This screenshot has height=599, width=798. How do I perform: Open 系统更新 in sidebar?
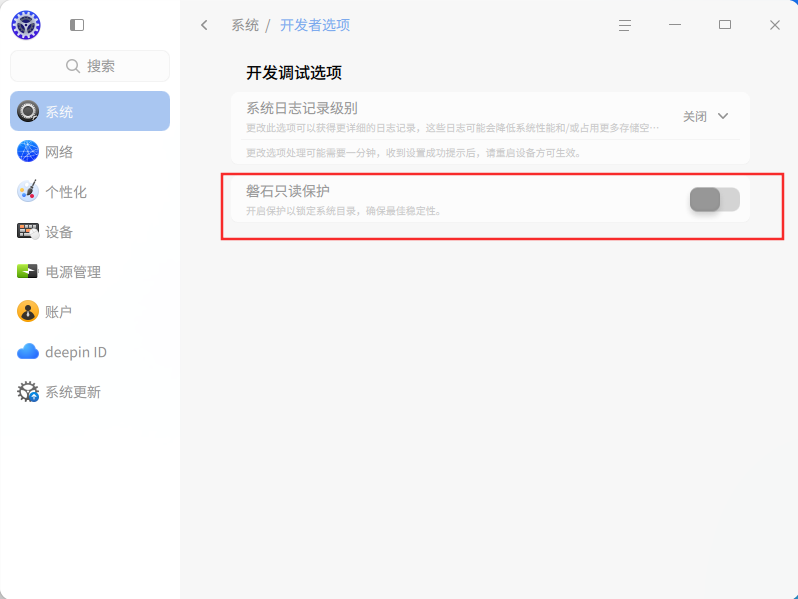90,392
